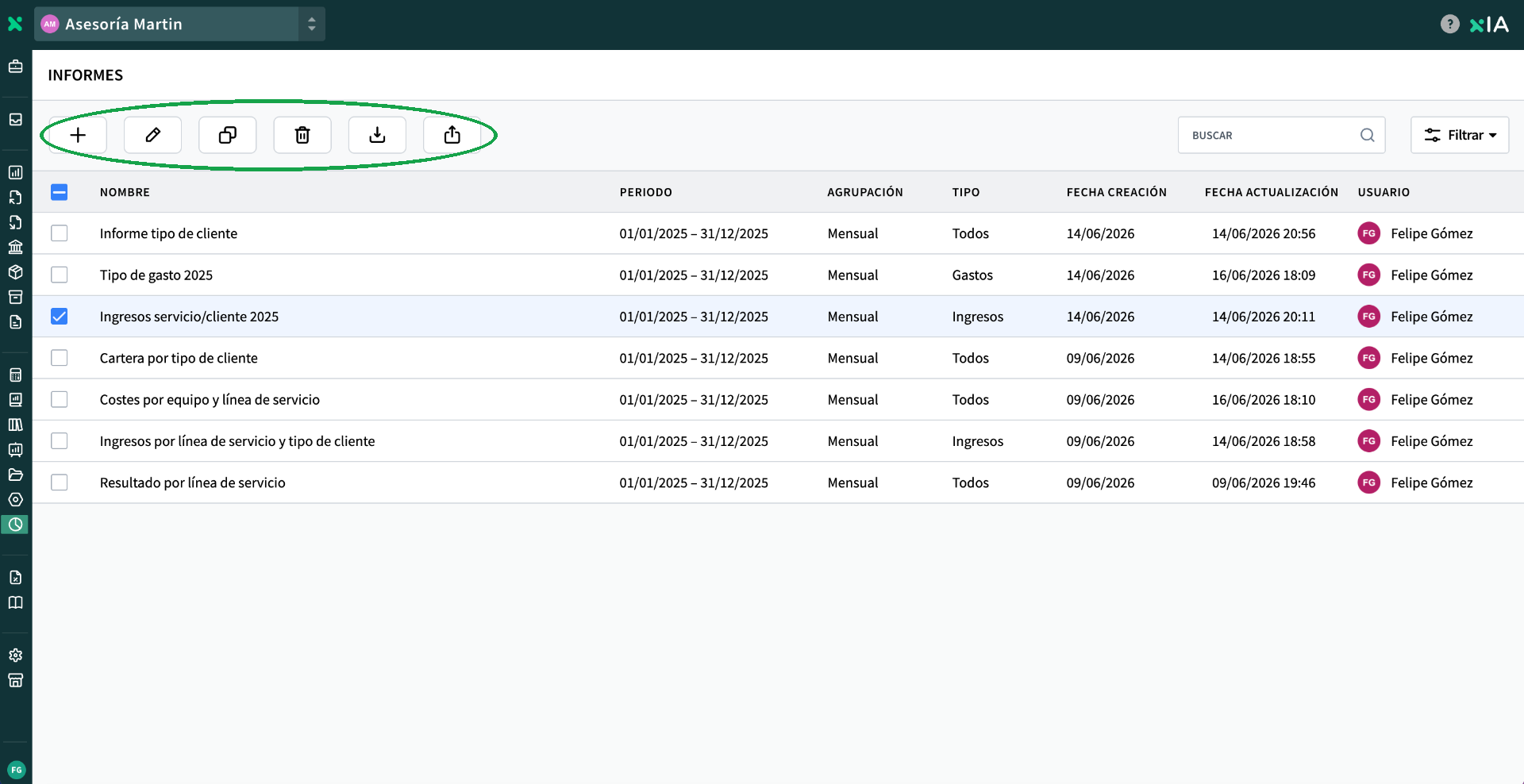Open the percent document icon in sidebar
The image size is (1524, 784).
(x=15, y=577)
